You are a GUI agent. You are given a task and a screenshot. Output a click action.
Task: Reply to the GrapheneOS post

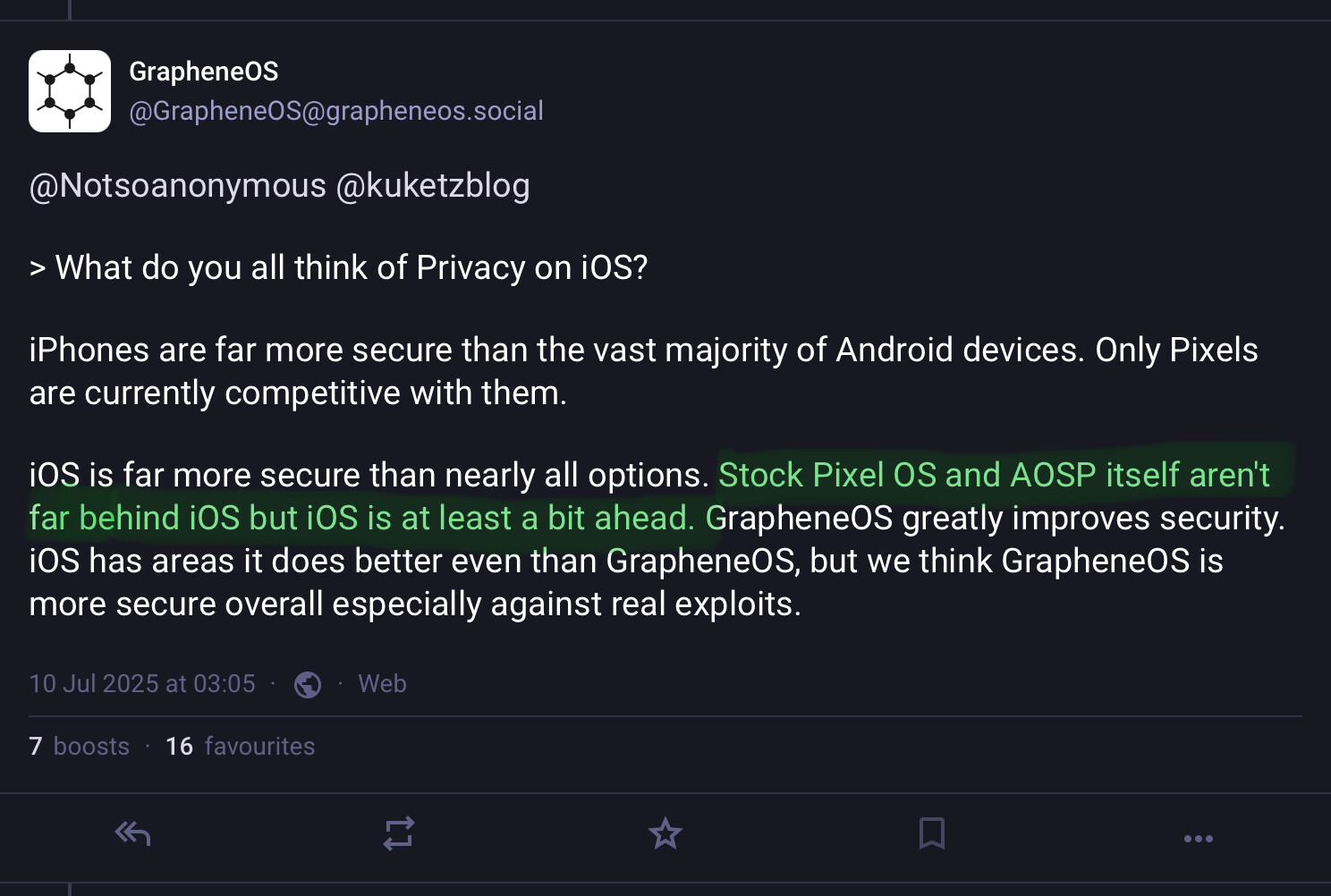(132, 834)
